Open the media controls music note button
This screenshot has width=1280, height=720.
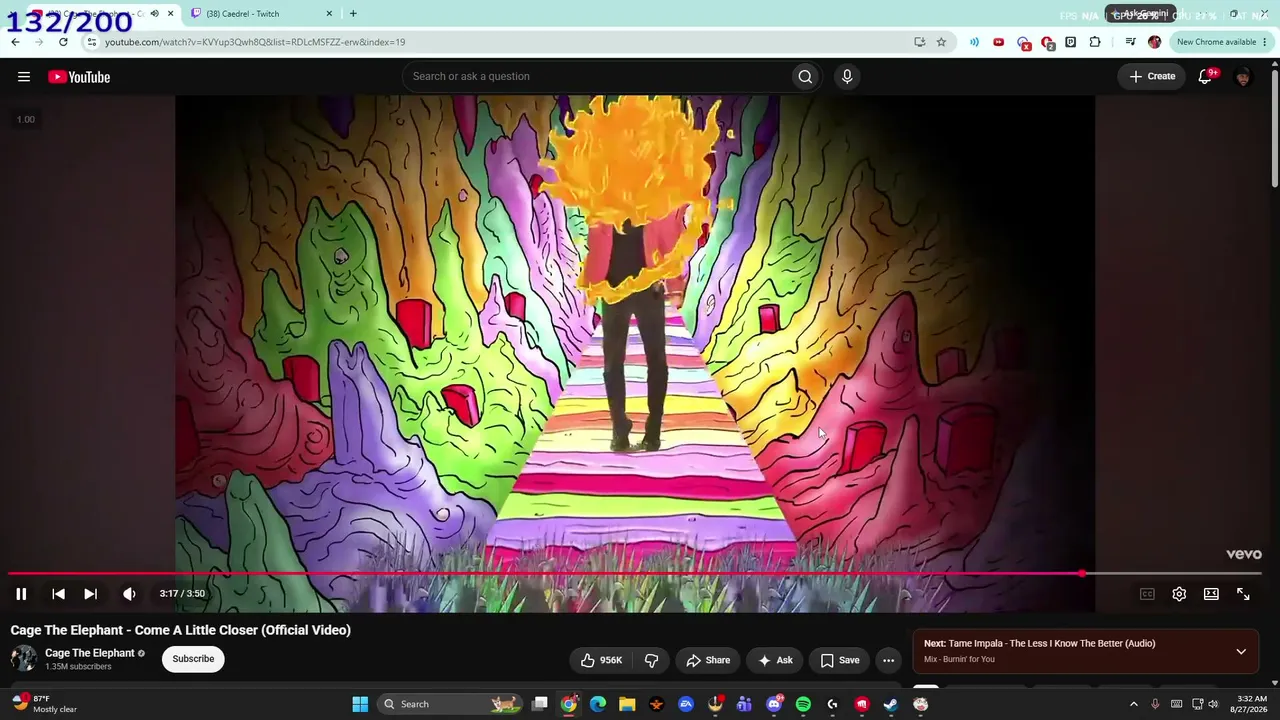point(1130,42)
